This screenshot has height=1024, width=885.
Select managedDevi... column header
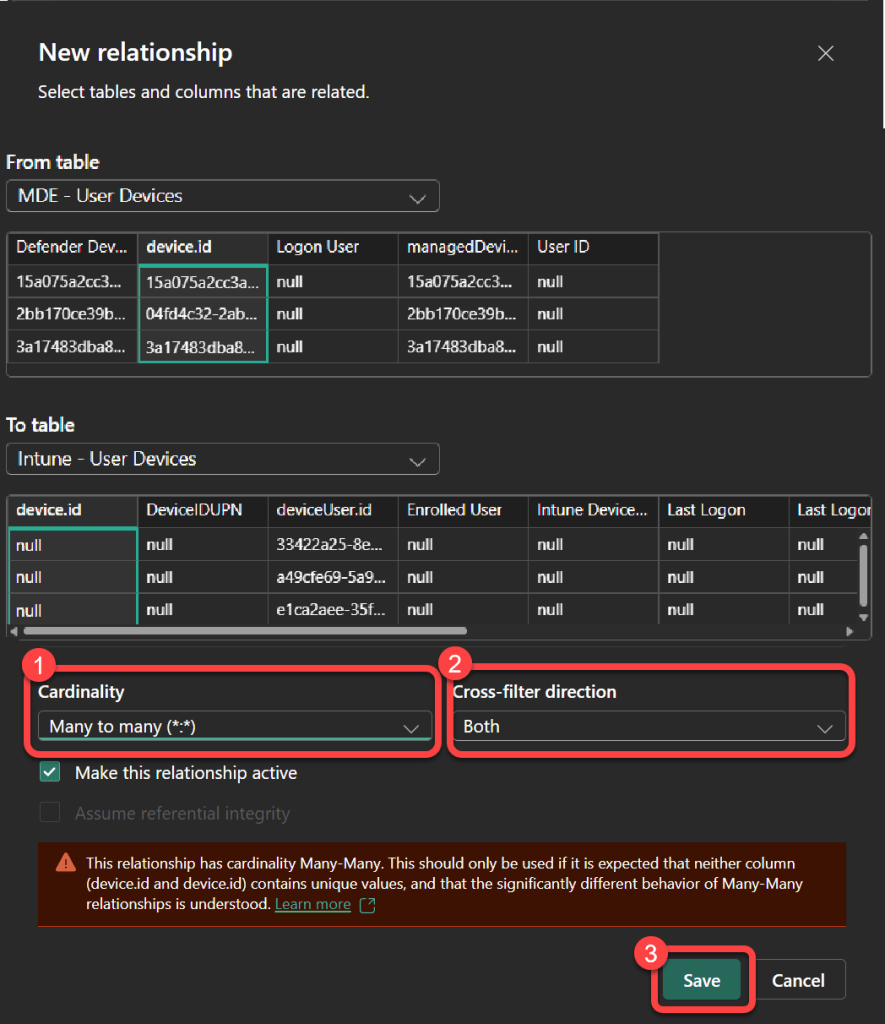coord(463,248)
